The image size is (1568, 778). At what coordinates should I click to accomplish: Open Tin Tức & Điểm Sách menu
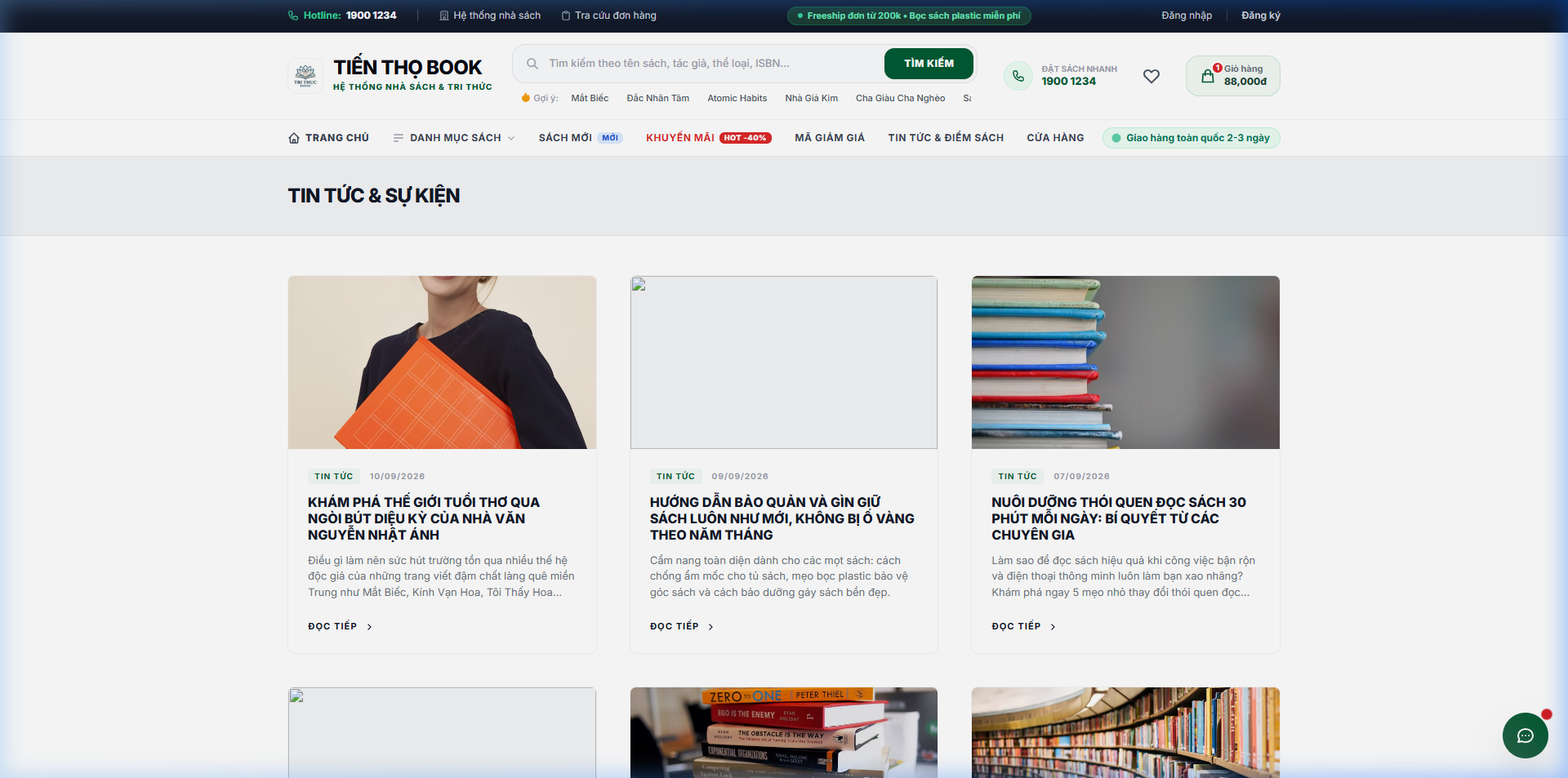tap(946, 138)
